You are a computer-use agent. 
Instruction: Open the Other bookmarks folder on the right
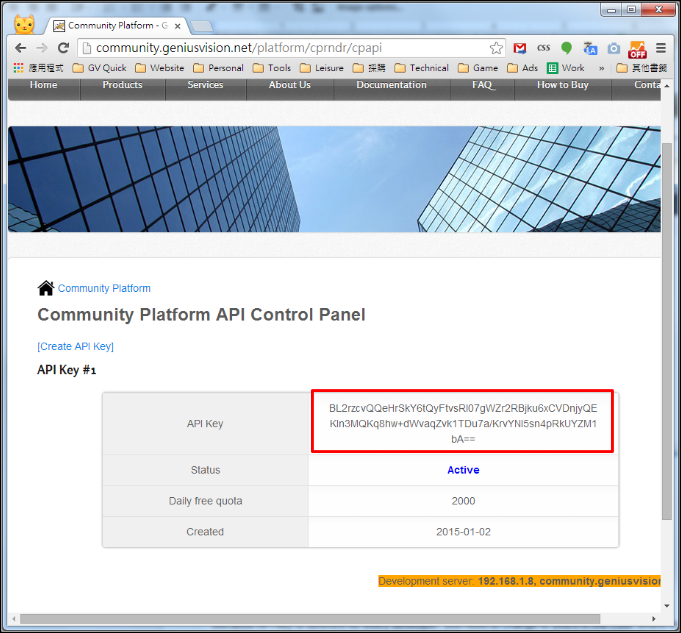tap(641, 68)
